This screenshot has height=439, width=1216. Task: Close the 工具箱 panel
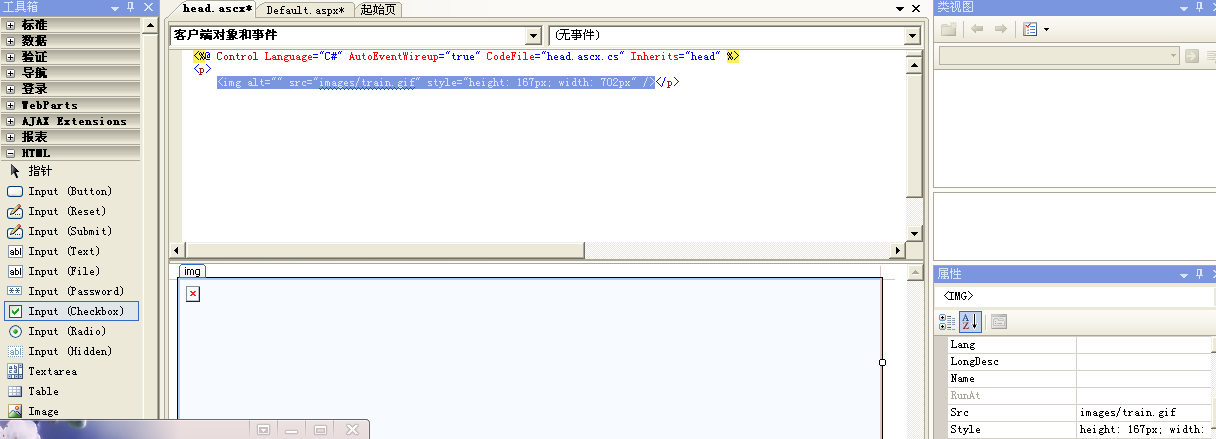pos(147,7)
